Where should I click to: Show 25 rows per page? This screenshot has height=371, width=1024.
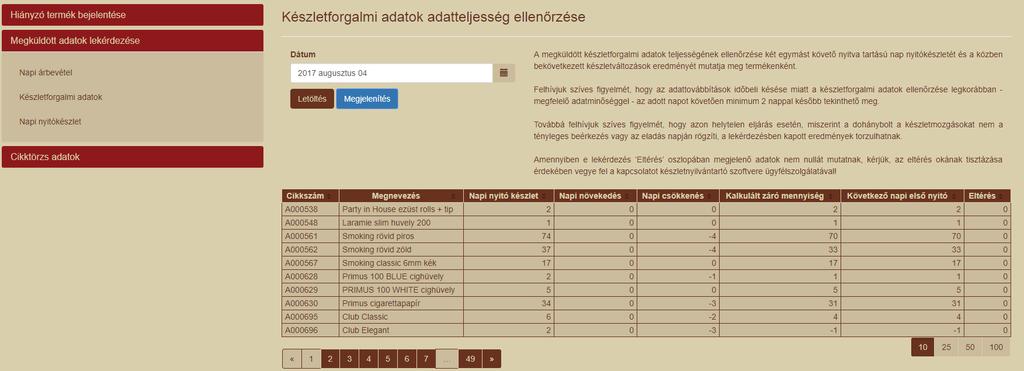pyautogui.click(x=946, y=347)
